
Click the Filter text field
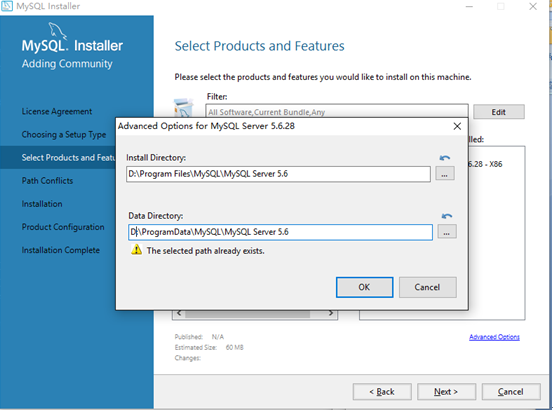tap(337, 111)
